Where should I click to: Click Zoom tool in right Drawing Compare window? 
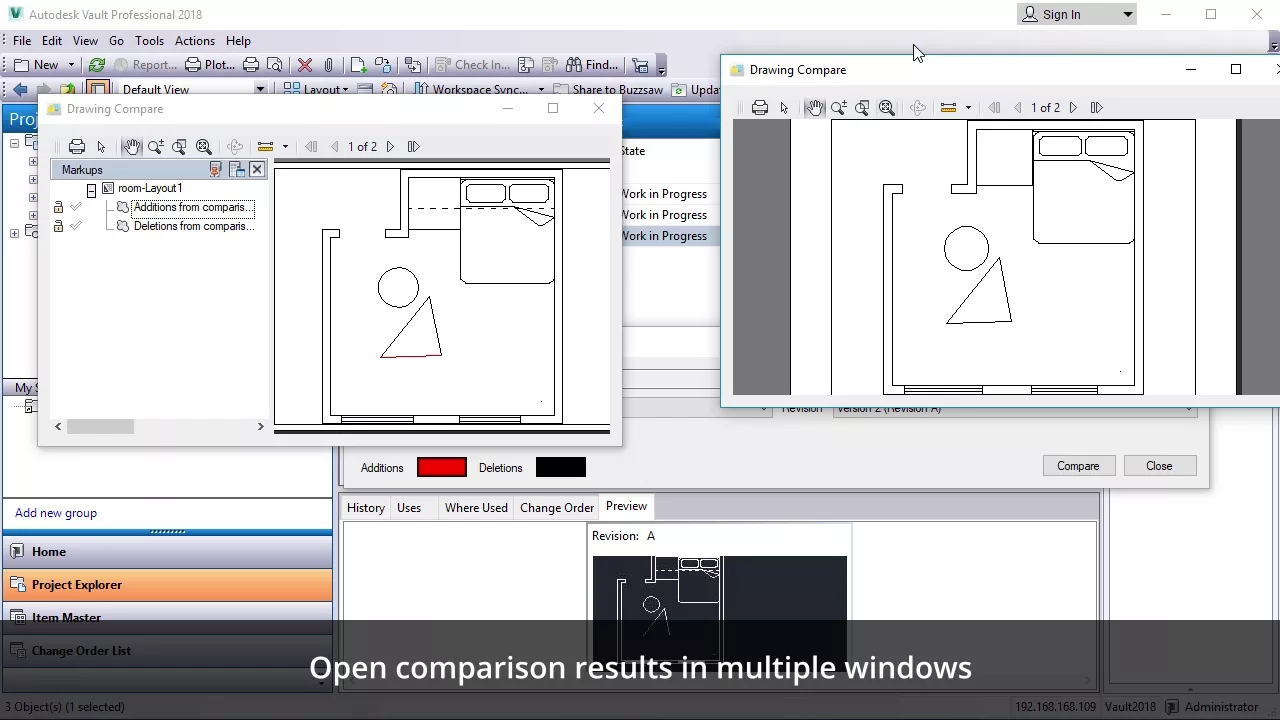pos(839,107)
